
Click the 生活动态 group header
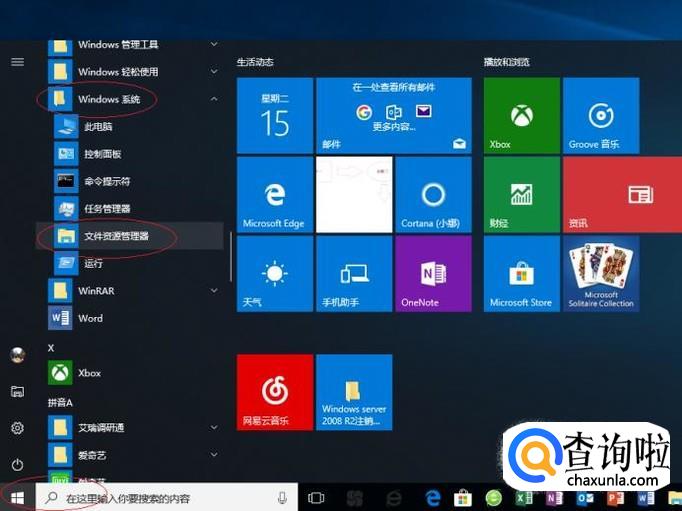pyautogui.click(x=255, y=62)
